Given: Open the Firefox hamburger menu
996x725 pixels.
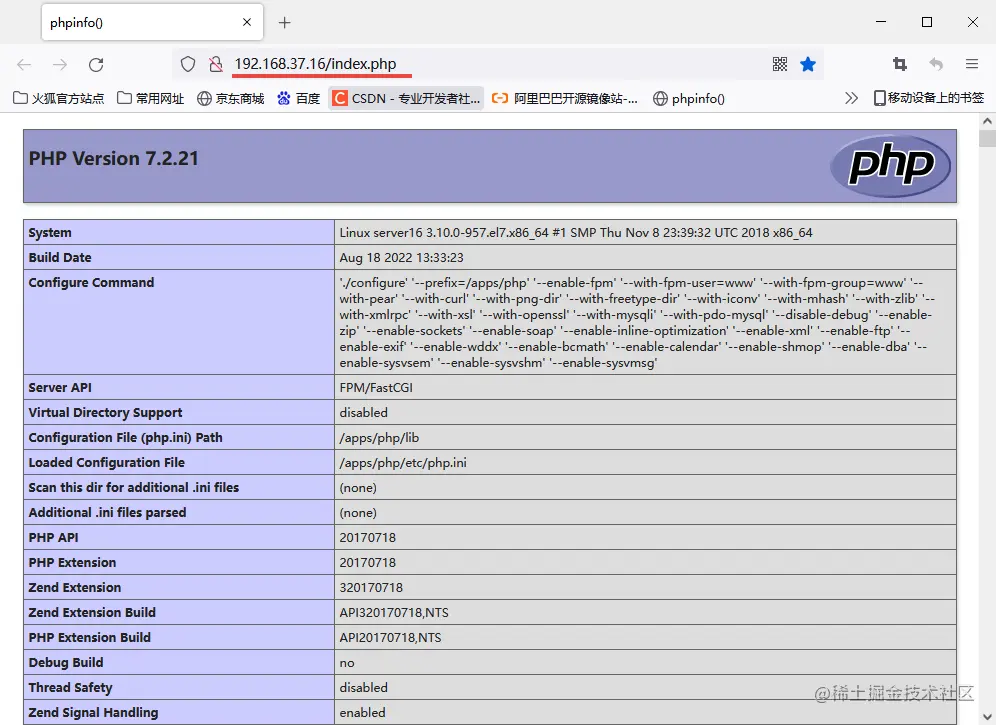Looking at the screenshot, I should pyautogui.click(x=972, y=64).
